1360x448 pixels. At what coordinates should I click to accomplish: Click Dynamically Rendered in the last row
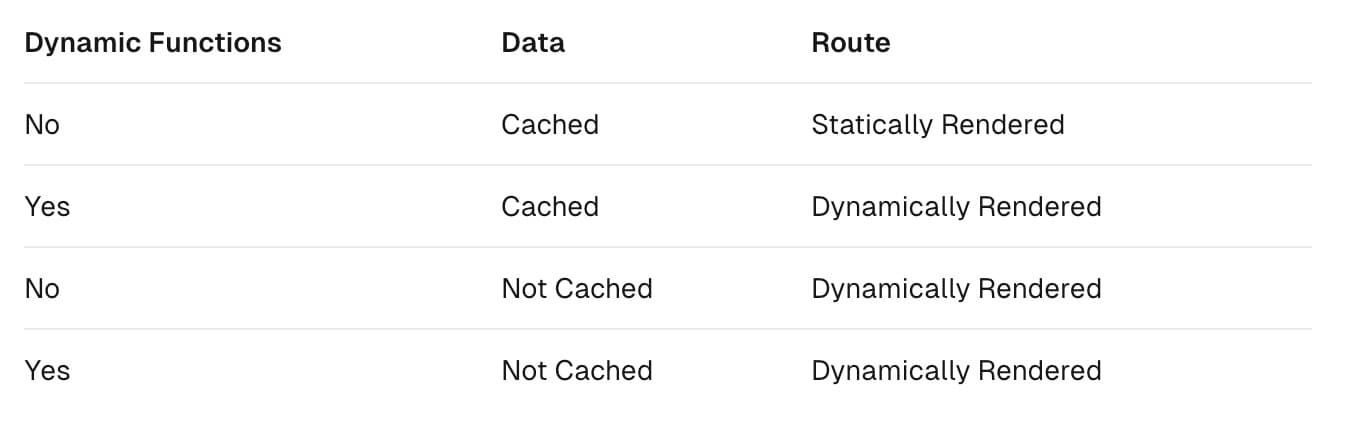click(x=956, y=371)
